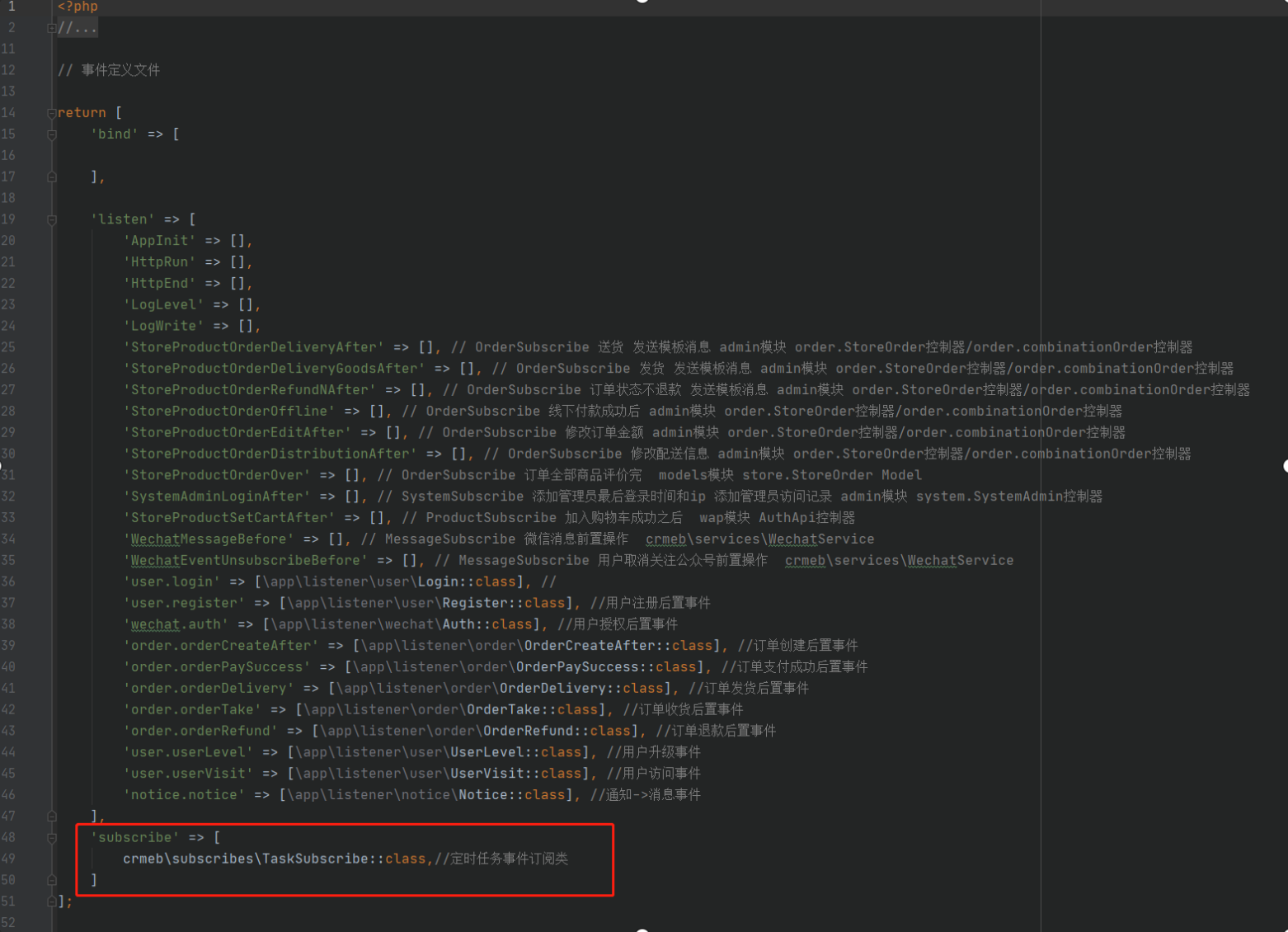Expand the collapsed comment block on line 2
Viewport: 1288px width, 932px height.
click(51, 27)
